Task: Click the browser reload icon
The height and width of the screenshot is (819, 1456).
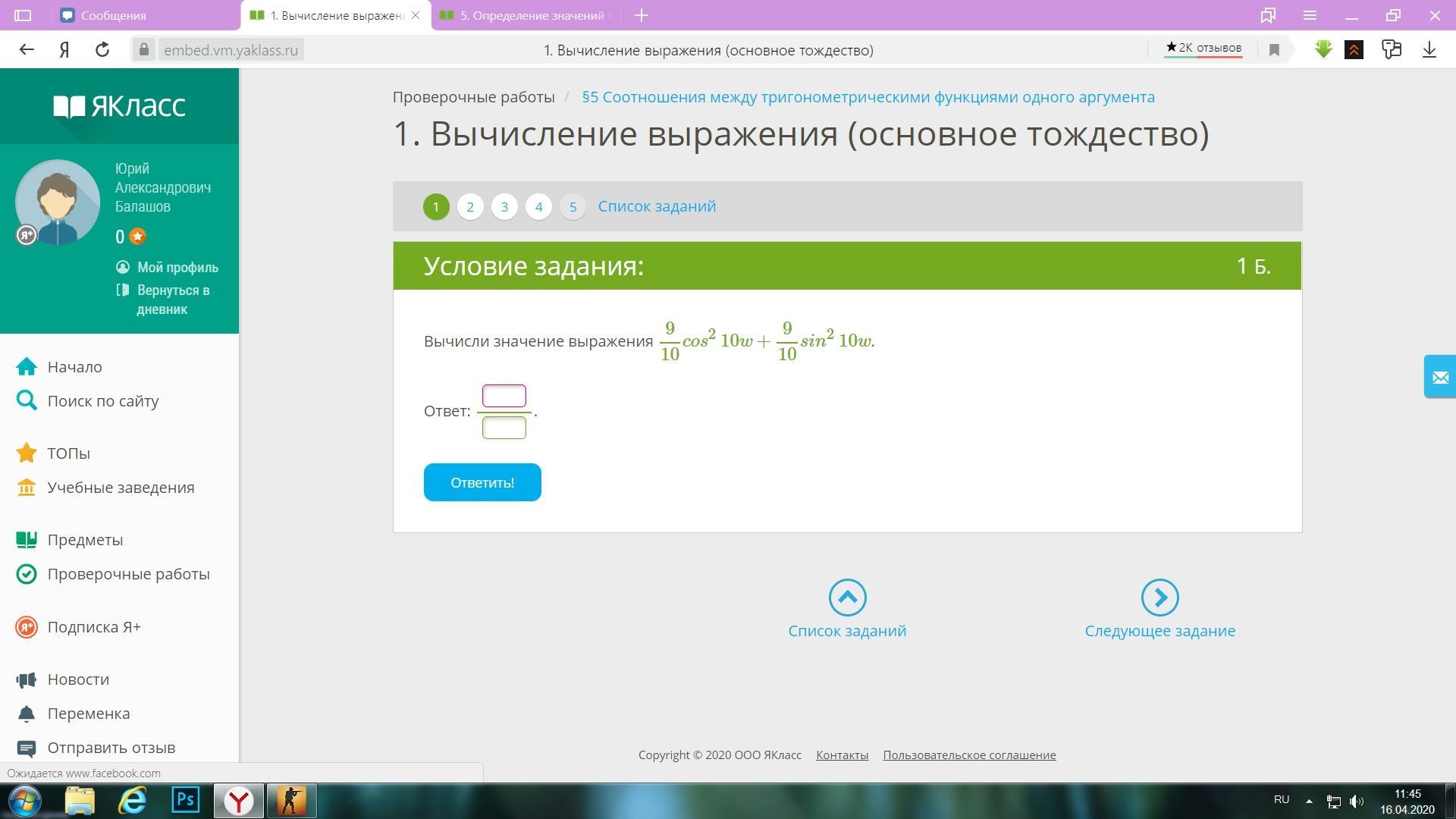Action: pos(102,50)
